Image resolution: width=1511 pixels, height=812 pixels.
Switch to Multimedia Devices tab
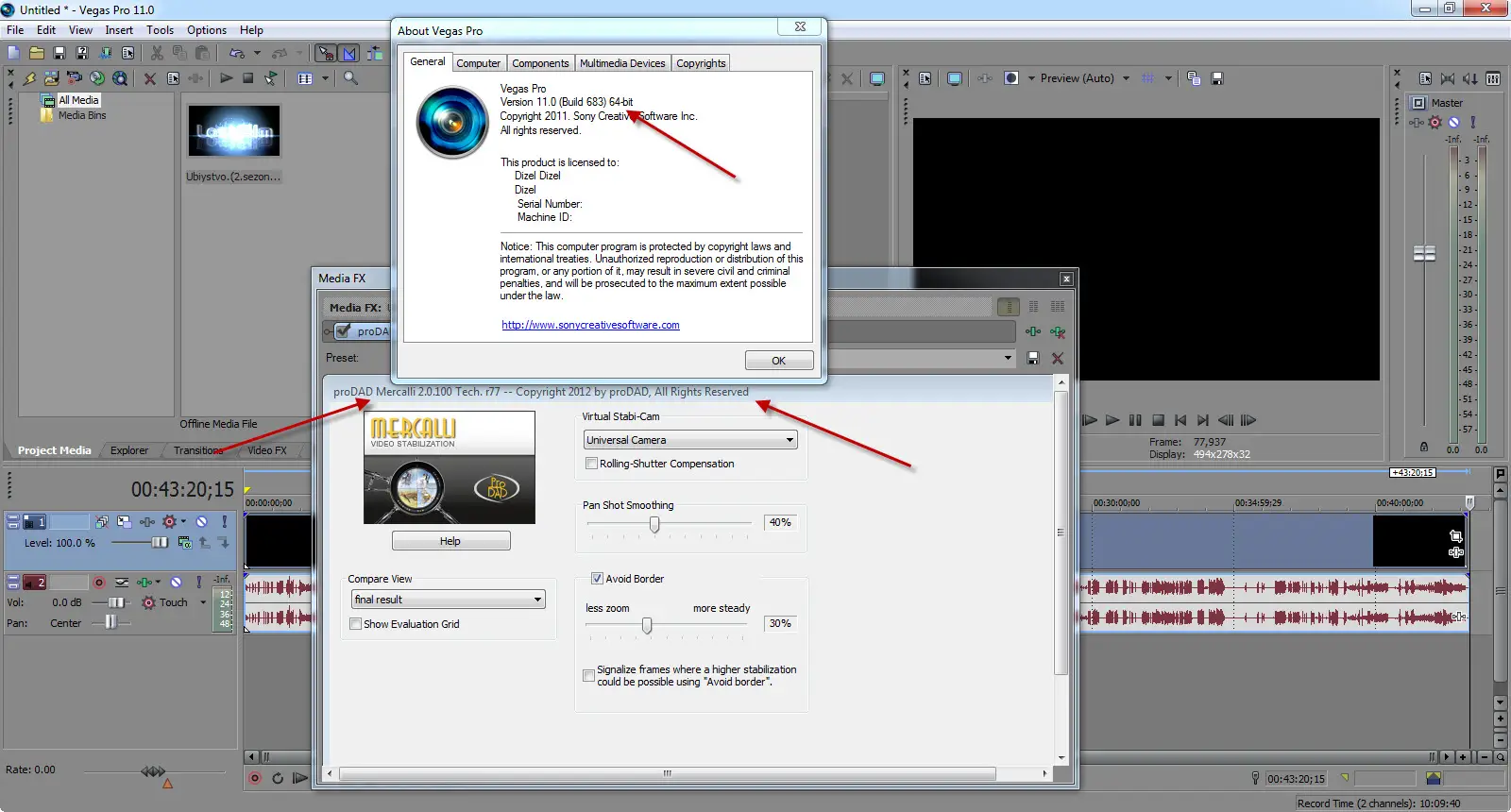pos(622,63)
